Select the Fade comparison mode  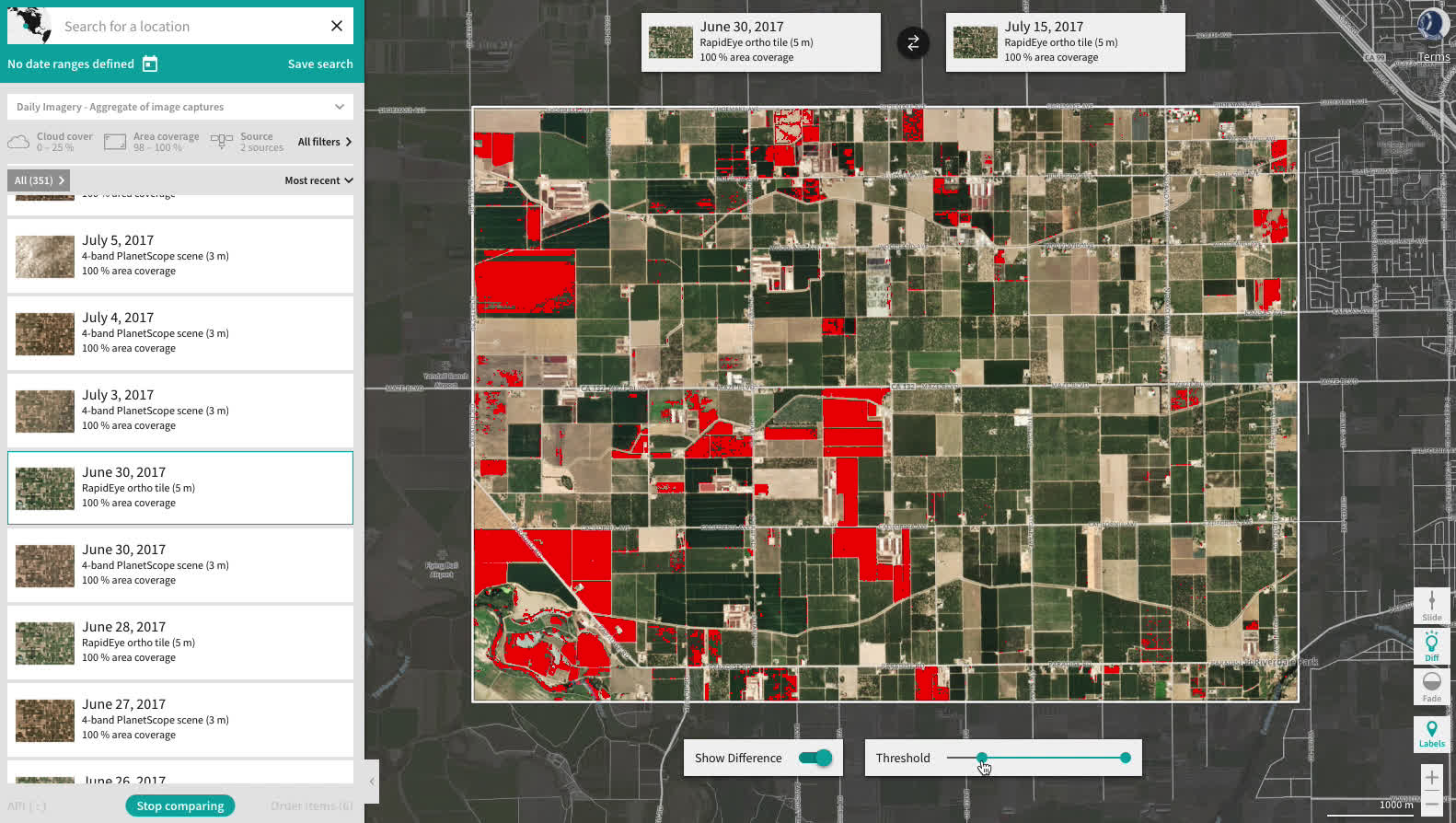tap(1431, 687)
